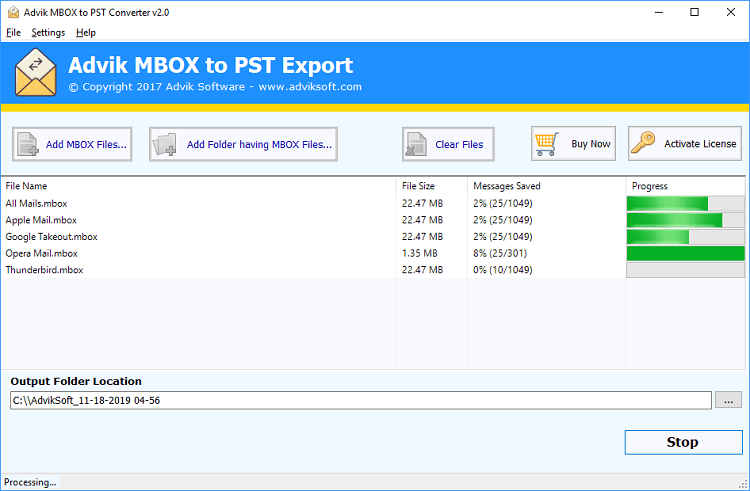Open the Help menu

(x=86, y=33)
